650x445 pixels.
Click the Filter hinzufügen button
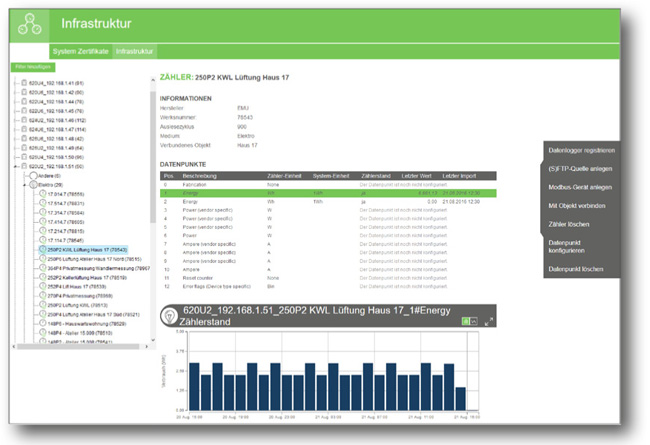click(33, 66)
